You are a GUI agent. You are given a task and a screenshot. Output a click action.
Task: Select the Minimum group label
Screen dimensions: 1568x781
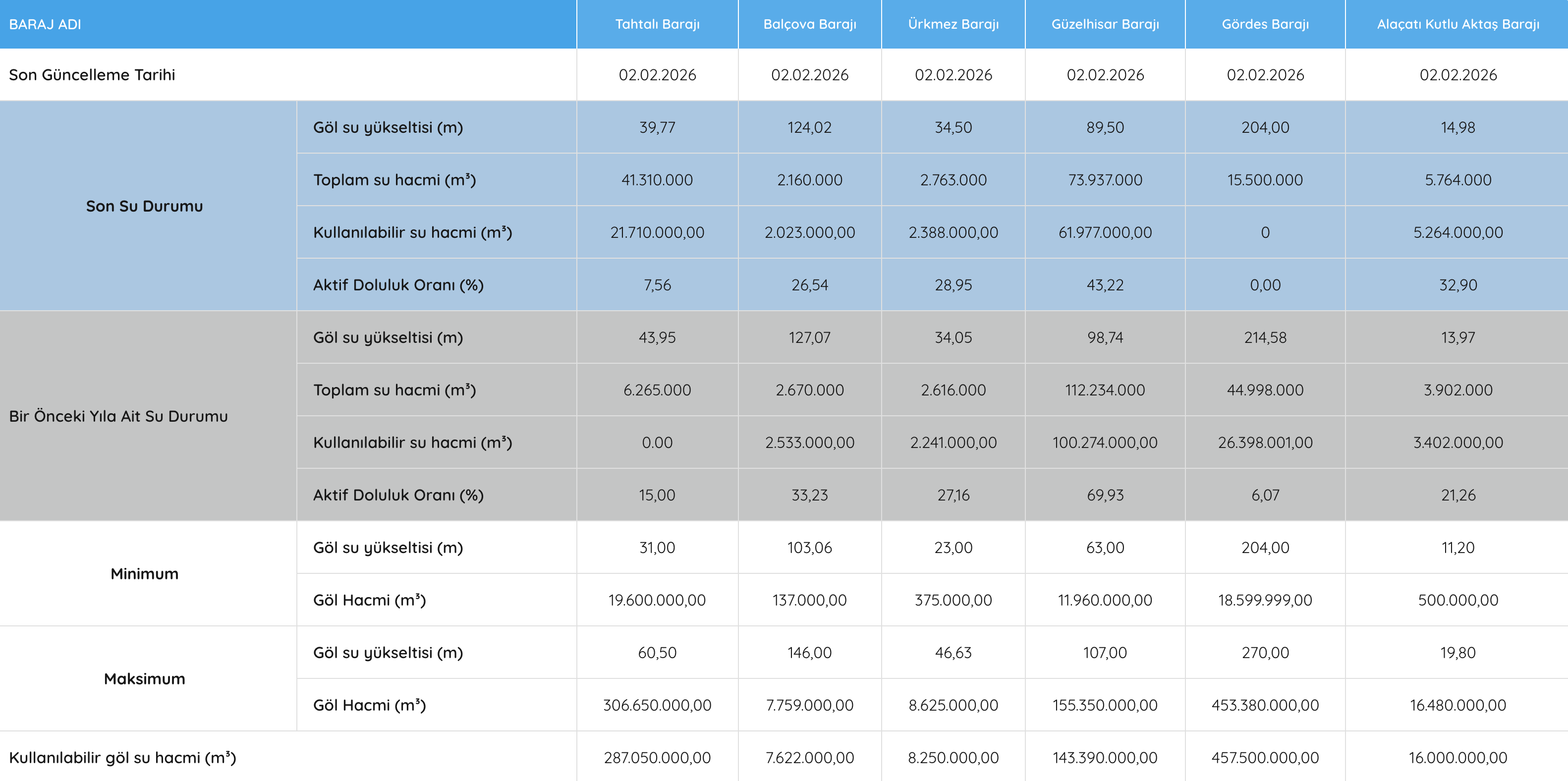pos(144,574)
